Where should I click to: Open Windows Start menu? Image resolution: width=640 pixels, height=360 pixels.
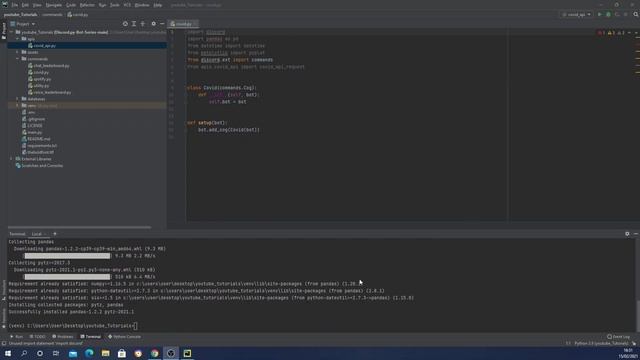pos(8,353)
